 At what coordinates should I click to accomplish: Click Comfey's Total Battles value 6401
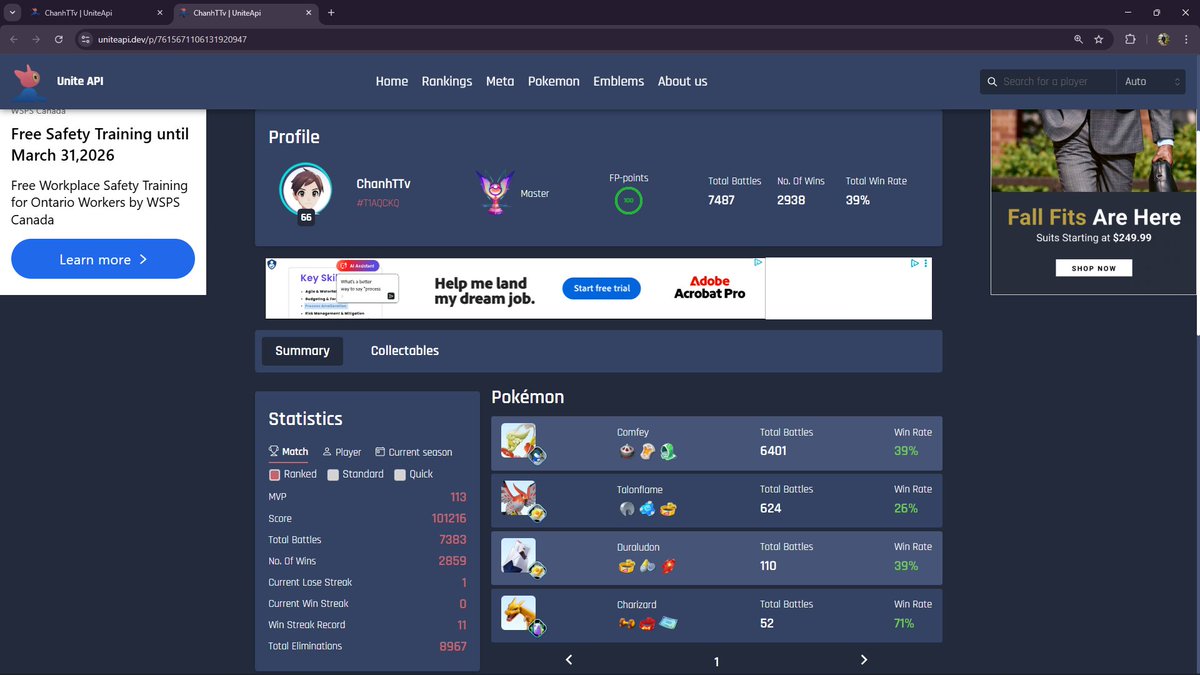773,451
